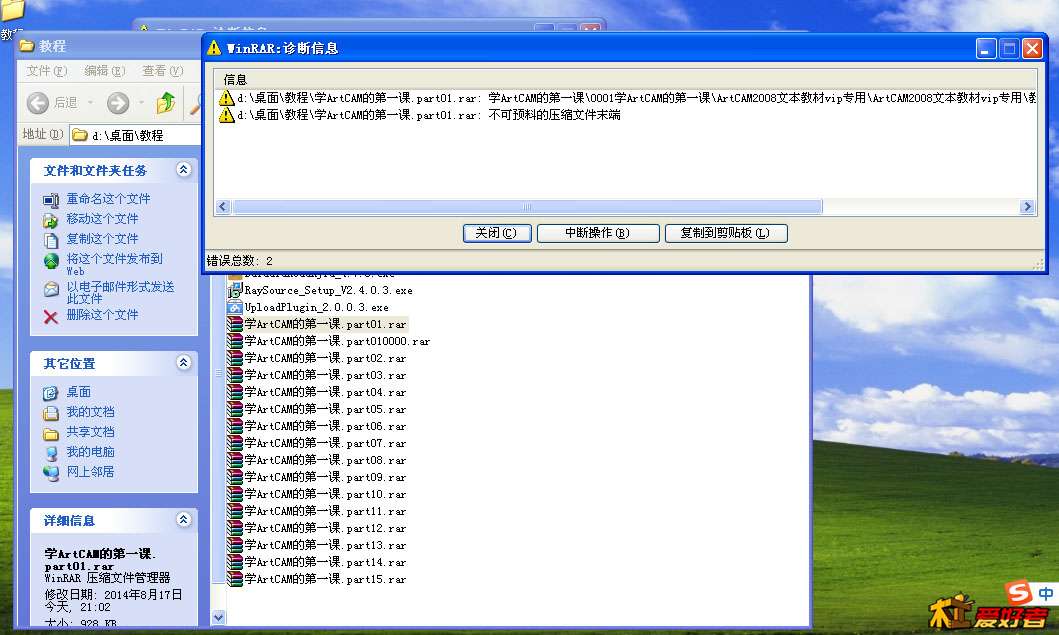The width and height of the screenshot is (1059, 635).
Task: Click the 中断操作(B) button
Action: coord(598,233)
